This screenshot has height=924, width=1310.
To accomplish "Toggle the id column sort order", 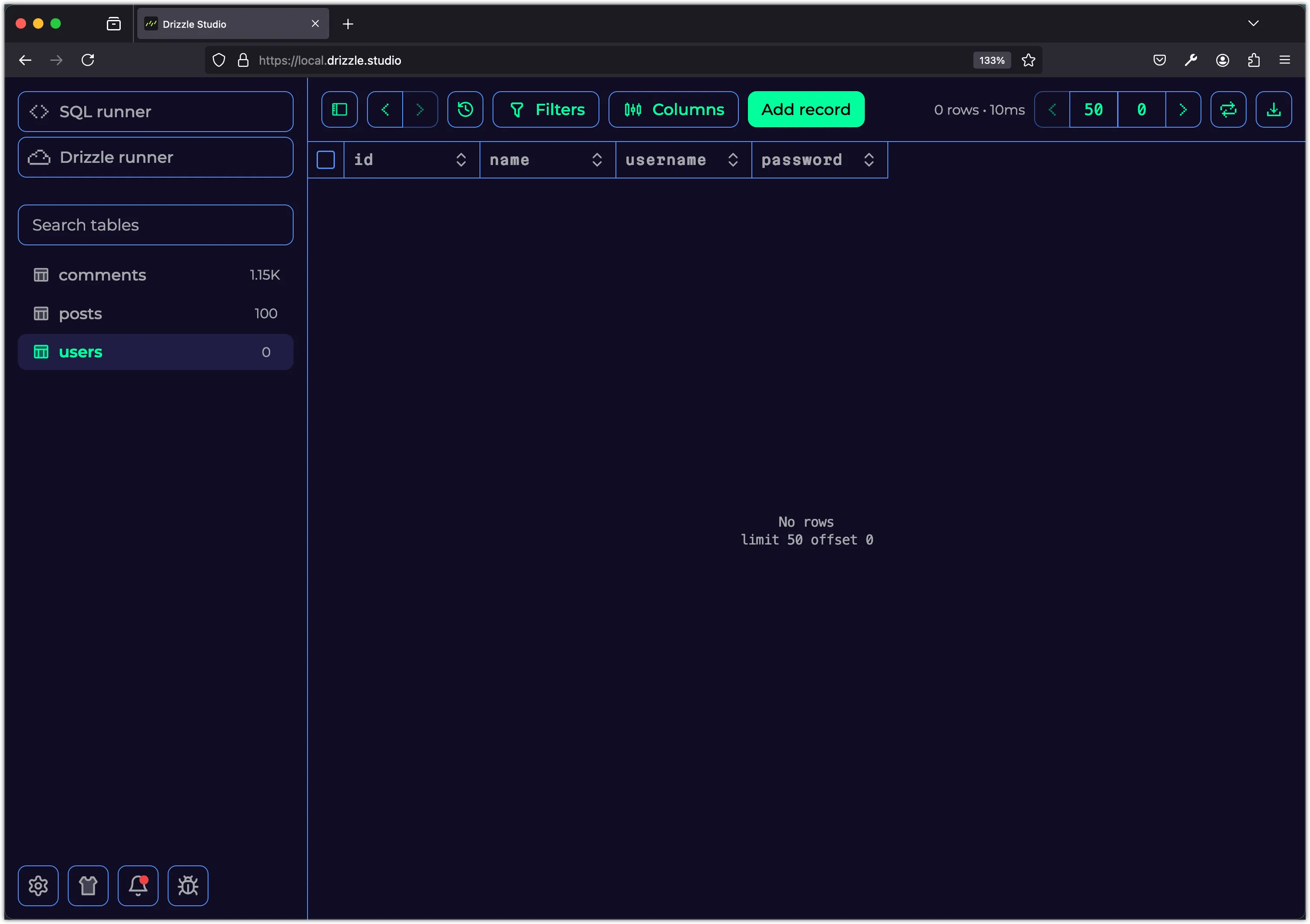I will [461, 159].
